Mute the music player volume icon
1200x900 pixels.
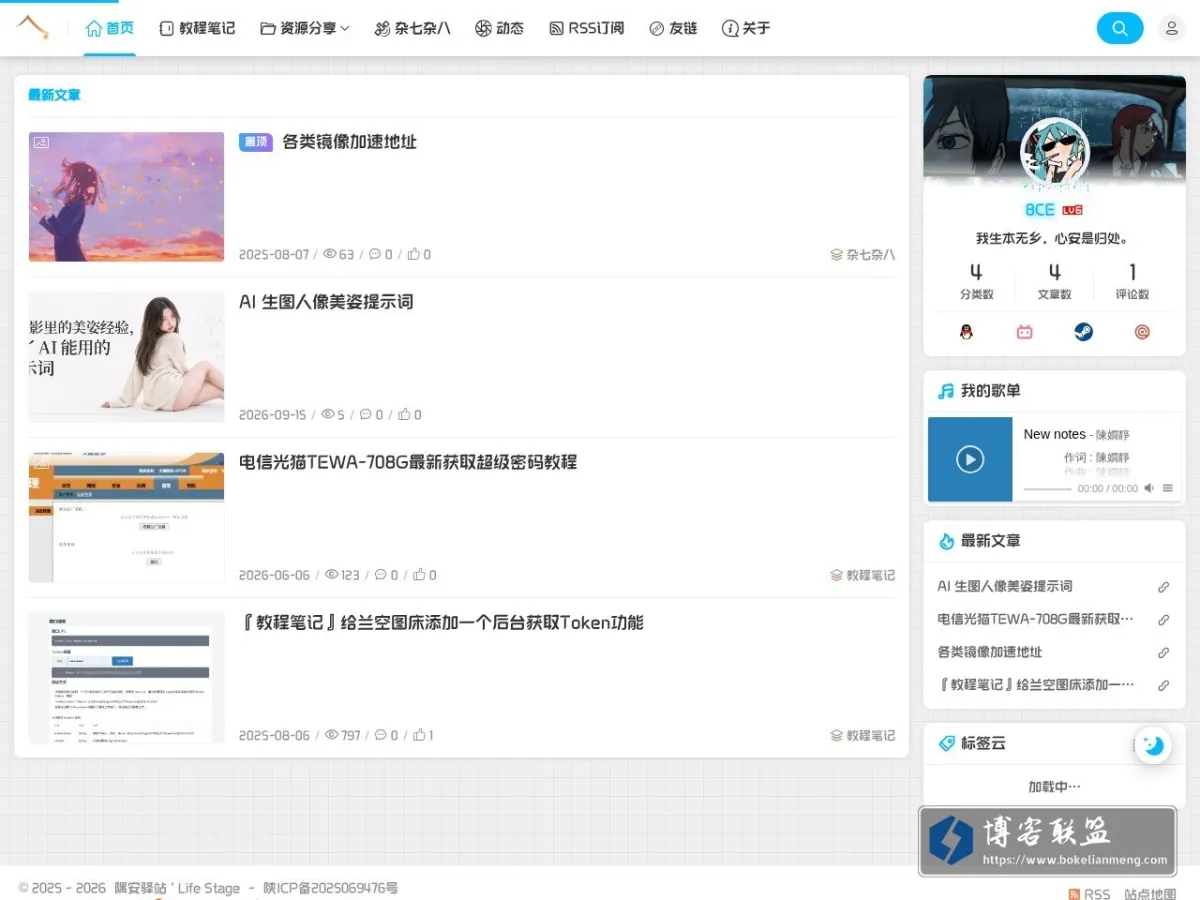(1149, 488)
